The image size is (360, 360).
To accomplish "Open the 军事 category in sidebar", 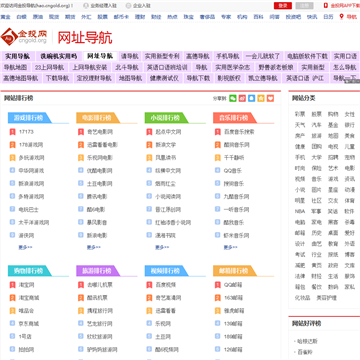I will click(x=316, y=211).
